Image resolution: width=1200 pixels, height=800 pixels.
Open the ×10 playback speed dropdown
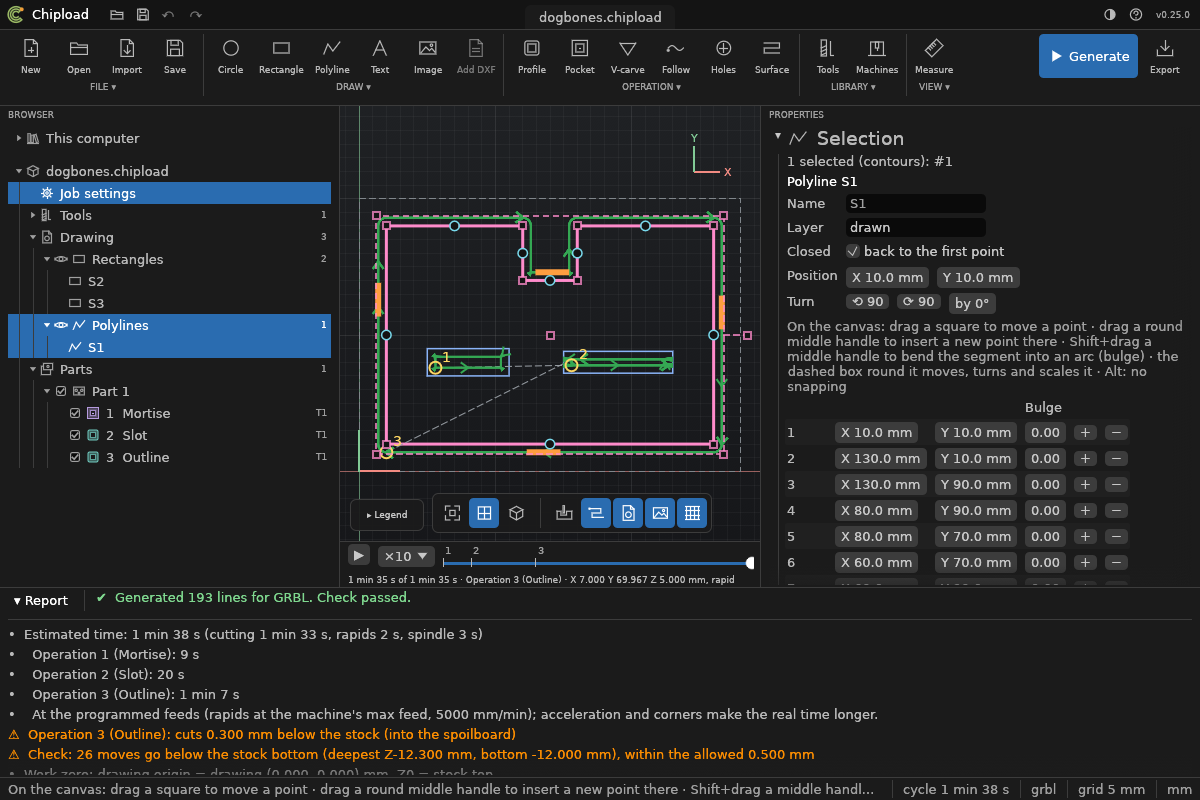point(406,556)
